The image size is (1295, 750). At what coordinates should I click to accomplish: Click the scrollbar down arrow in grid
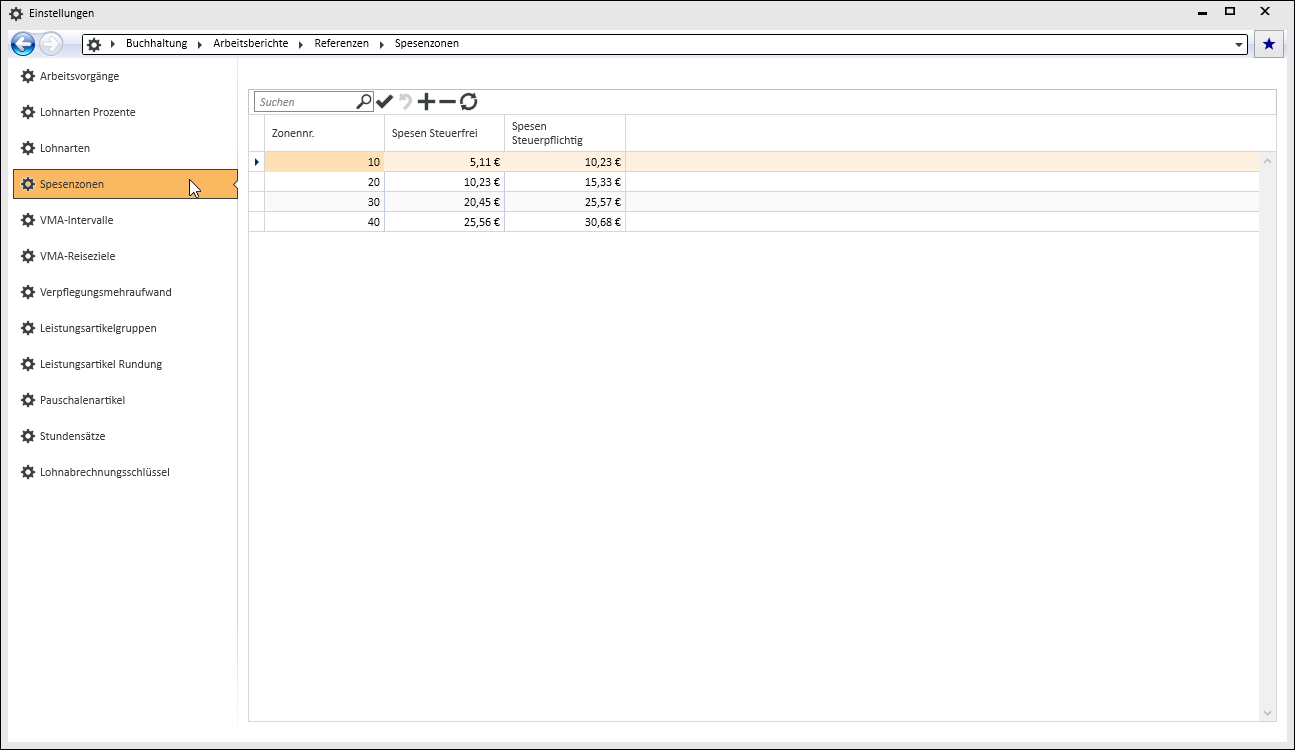coord(1268,713)
